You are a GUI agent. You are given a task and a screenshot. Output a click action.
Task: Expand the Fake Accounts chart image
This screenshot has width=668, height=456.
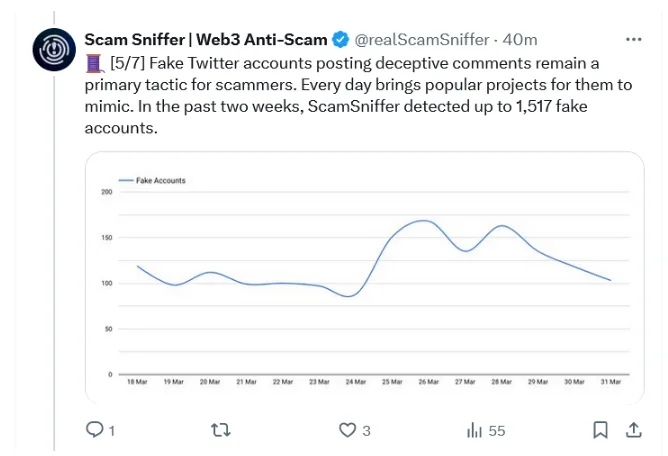pyautogui.click(x=365, y=278)
